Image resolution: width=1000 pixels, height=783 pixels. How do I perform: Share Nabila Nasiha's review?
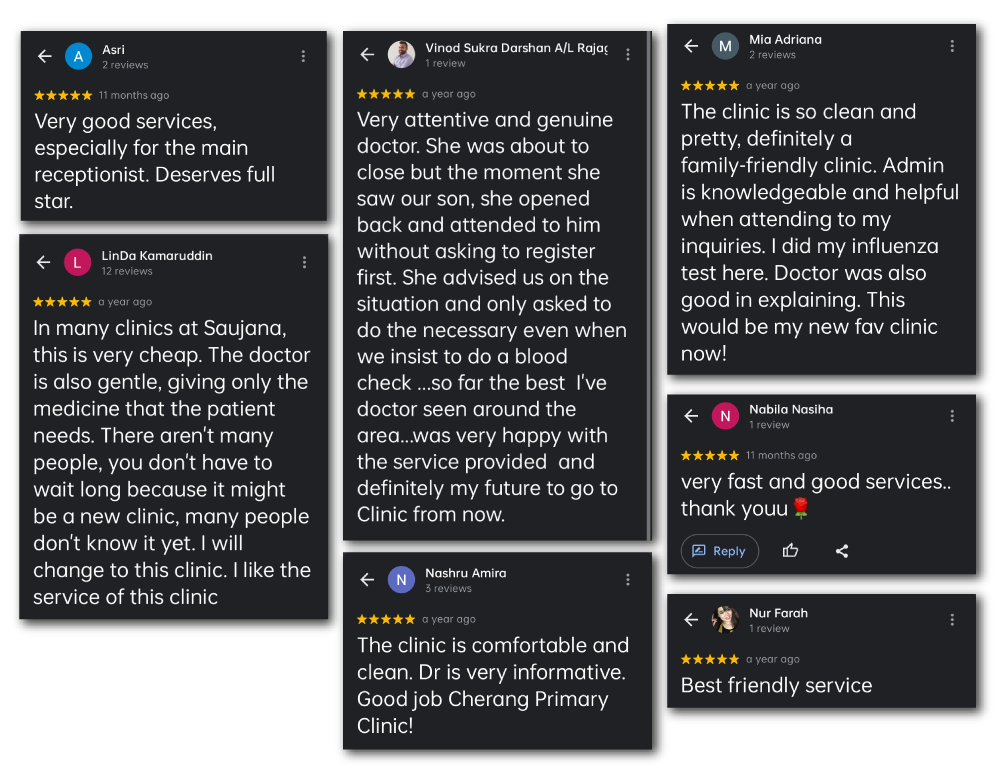[842, 551]
